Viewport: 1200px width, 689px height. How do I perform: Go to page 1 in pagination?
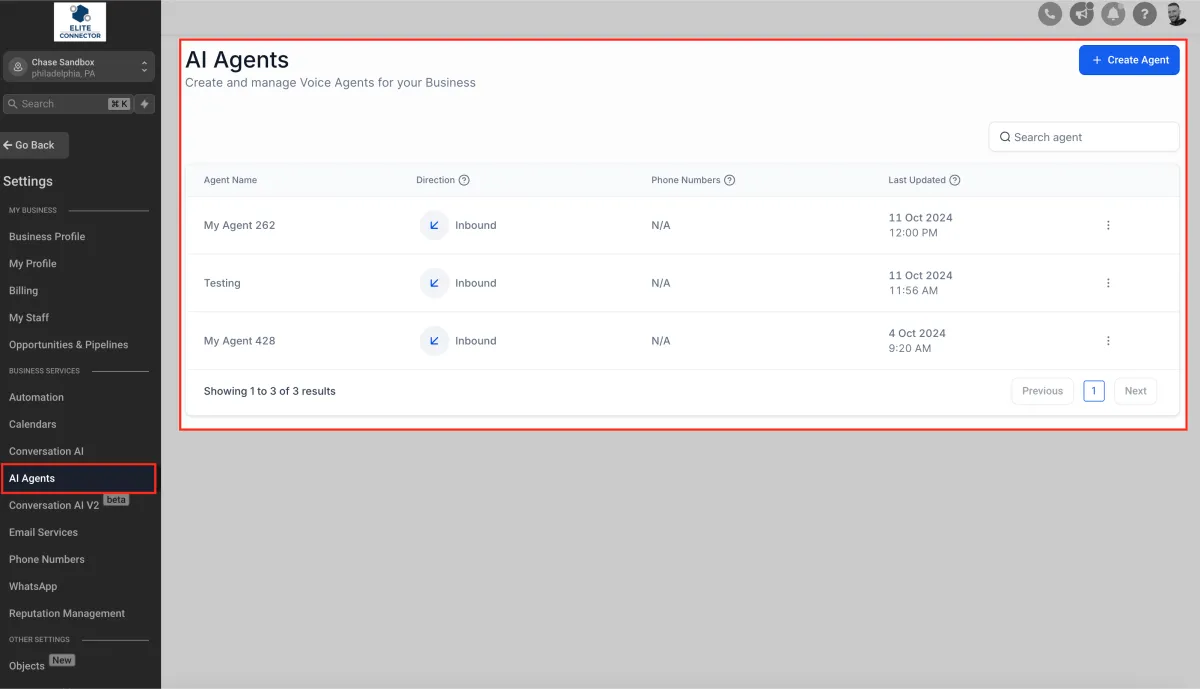pos(1094,391)
